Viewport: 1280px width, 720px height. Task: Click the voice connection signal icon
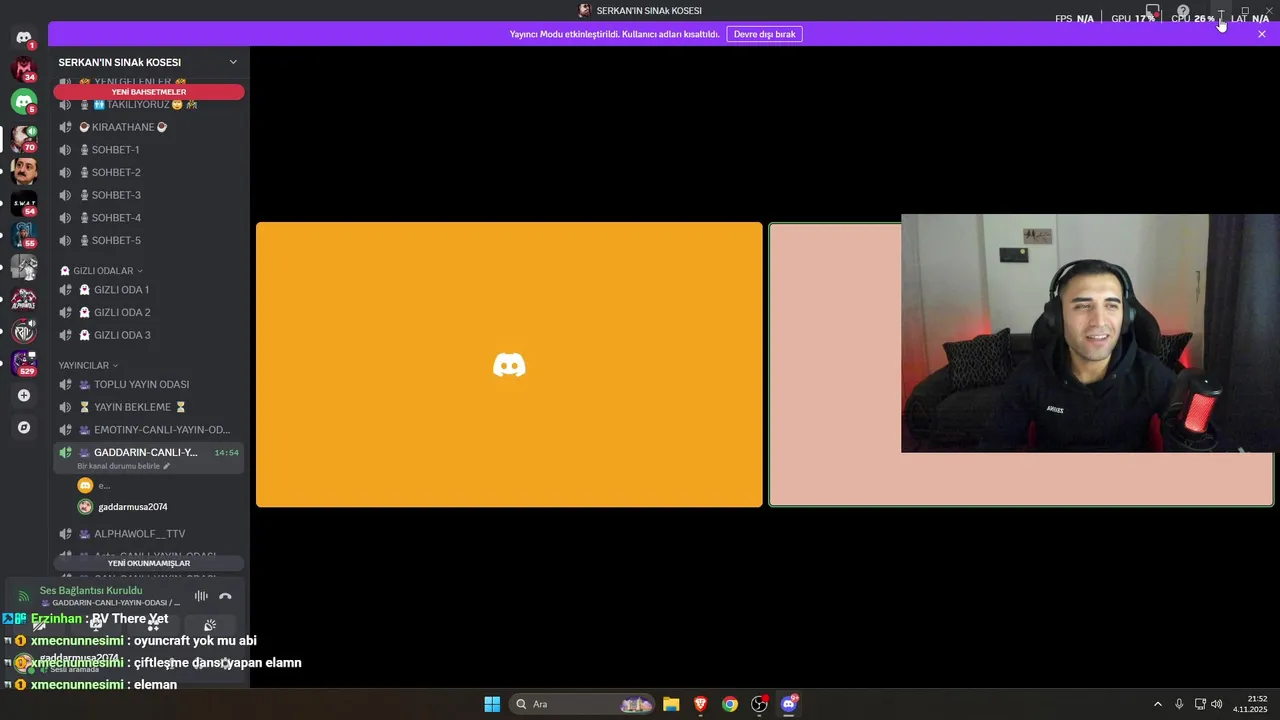(x=23, y=596)
